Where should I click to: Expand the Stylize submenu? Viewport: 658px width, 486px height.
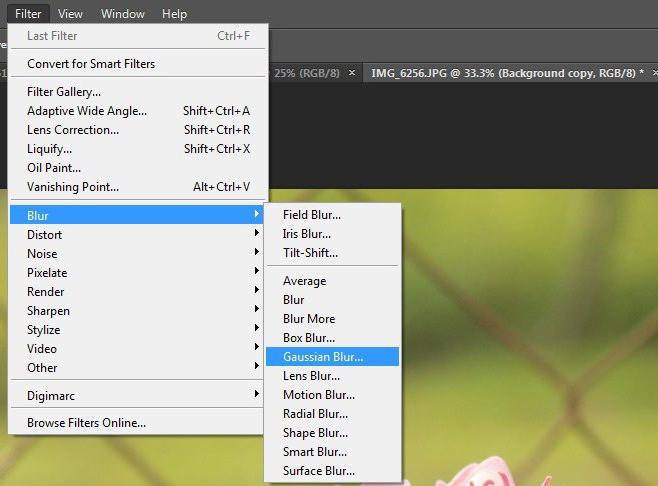click(137, 330)
